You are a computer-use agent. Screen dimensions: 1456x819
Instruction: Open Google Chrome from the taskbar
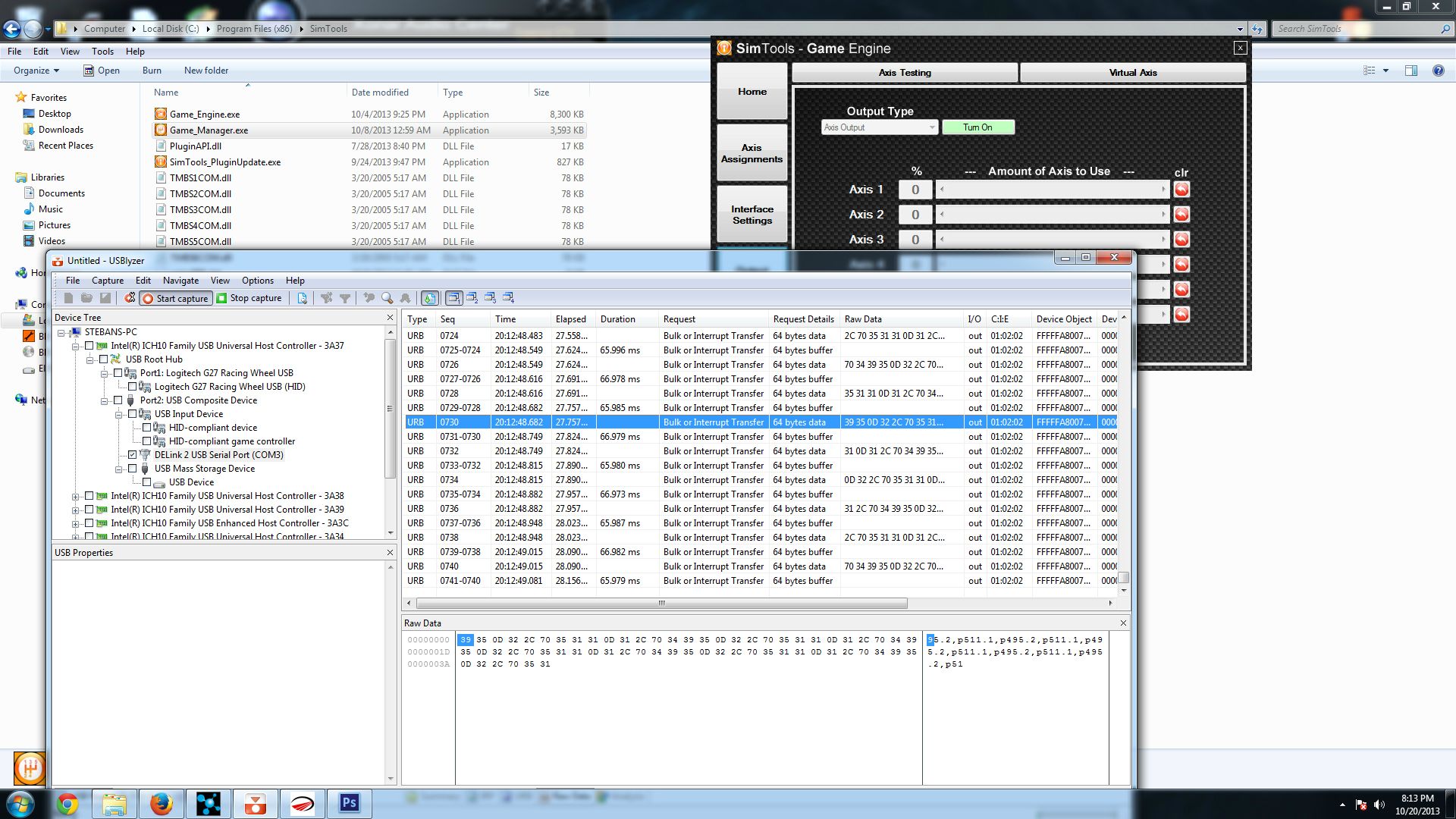67,804
